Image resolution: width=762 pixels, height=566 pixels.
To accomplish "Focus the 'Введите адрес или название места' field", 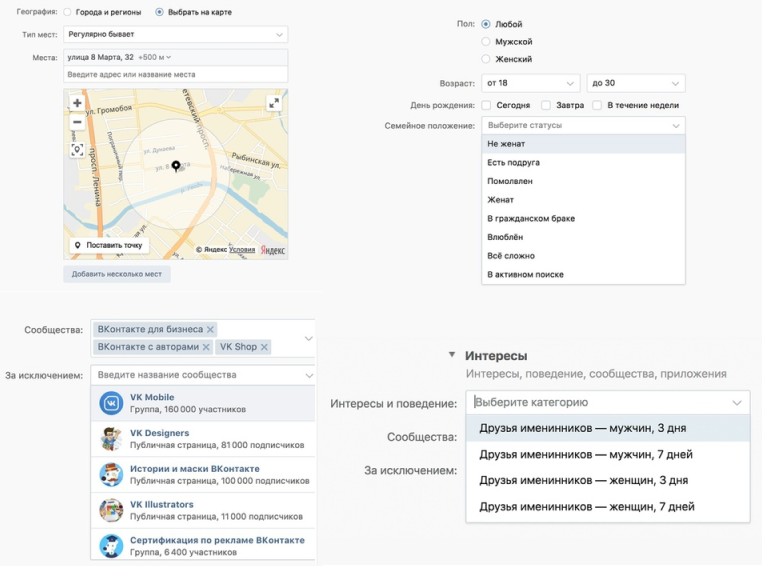I will [175, 74].
